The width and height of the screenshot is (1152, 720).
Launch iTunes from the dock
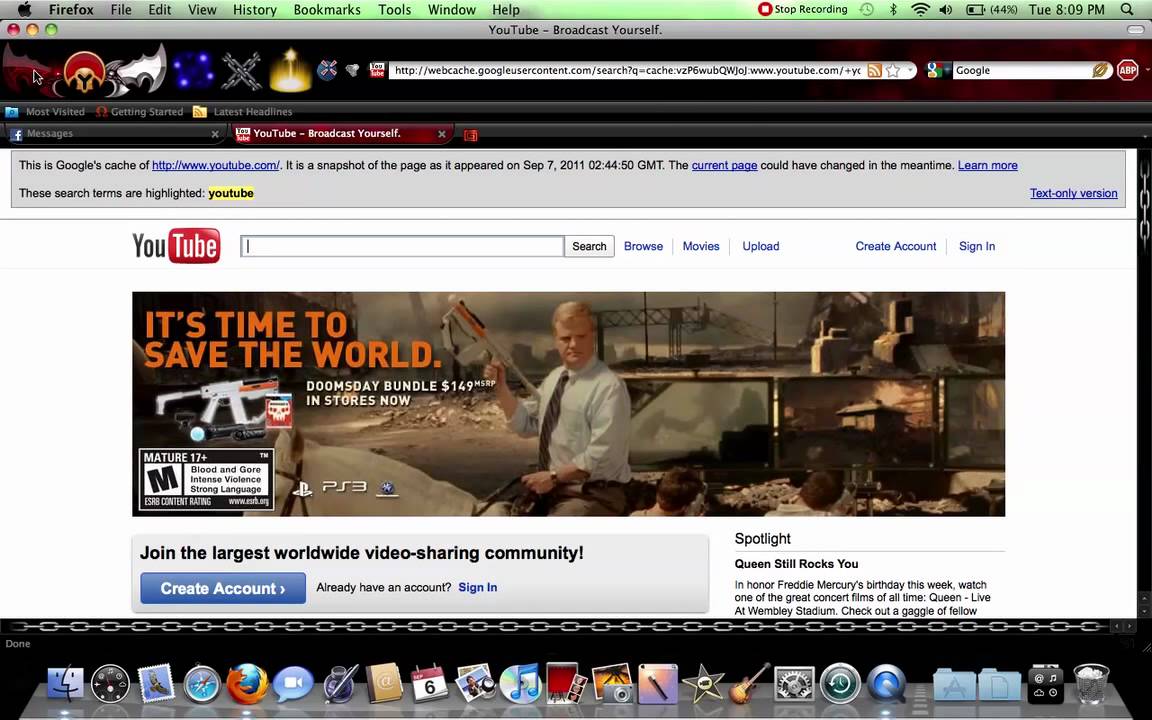[520, 684]
